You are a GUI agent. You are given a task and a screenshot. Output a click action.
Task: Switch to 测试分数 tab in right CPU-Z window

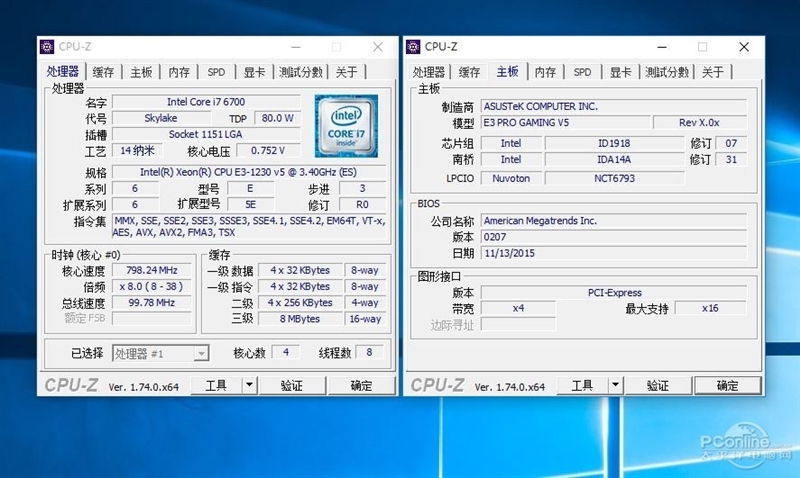(667, 72)
